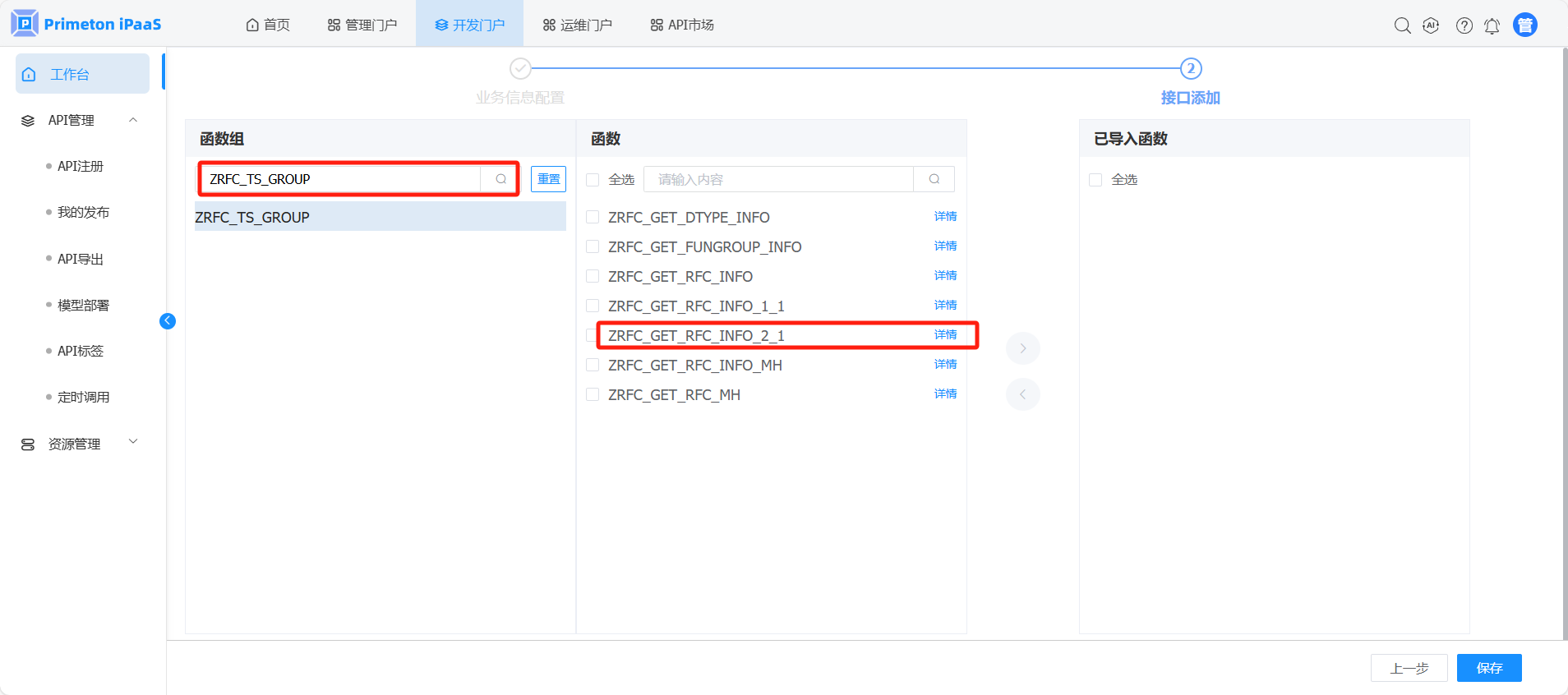Click search icon in function filter field
This screenshot has height=695, width=1568.
pyautogui.click(x=934, y=179)
